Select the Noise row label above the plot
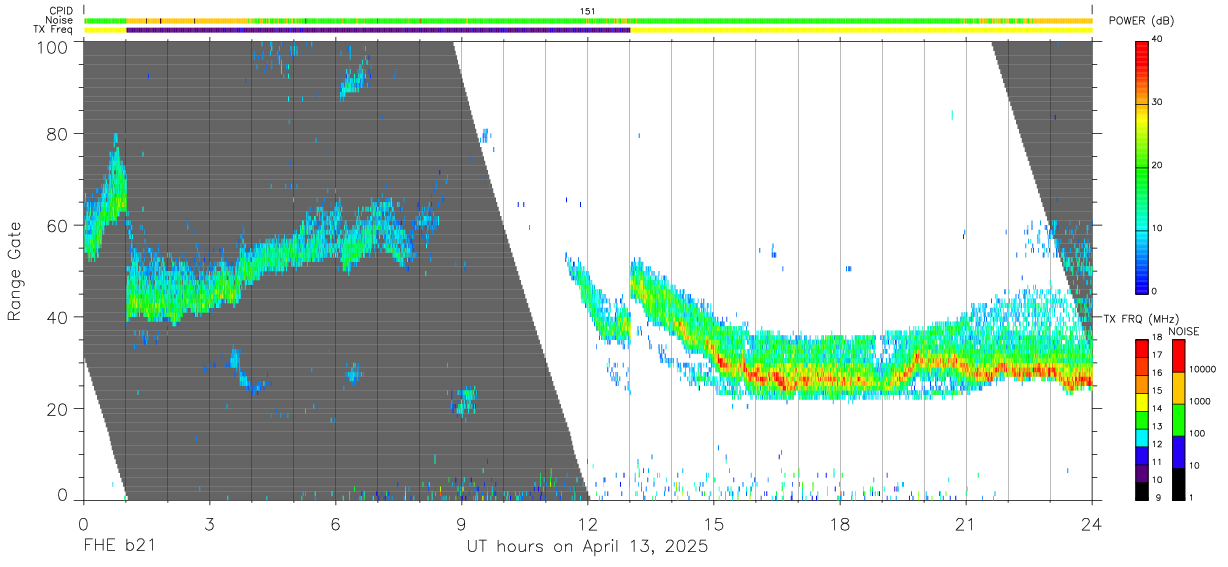The height and width of the screenshot is (567, 1228). click(60, 20)
